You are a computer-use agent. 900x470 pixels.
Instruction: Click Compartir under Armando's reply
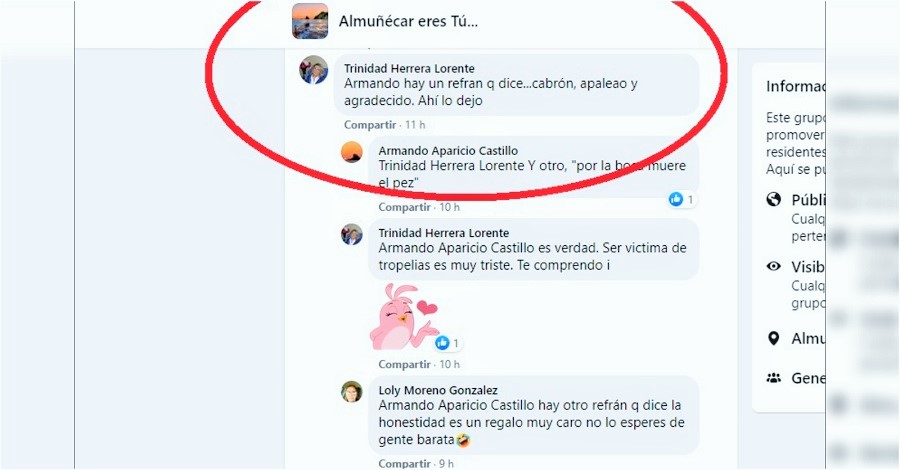404,207
